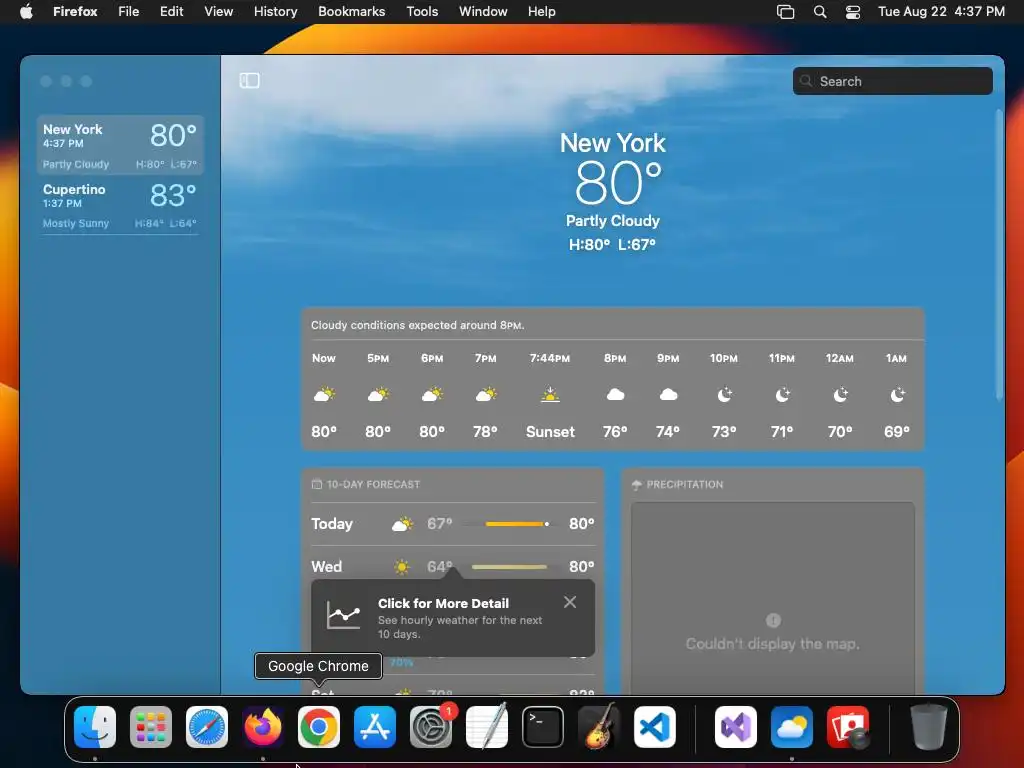Image resolution: width=1024 pixels, height=768 pixels.
Task: Click the 10-DAY FORECAST header
Action: (366, 485)
